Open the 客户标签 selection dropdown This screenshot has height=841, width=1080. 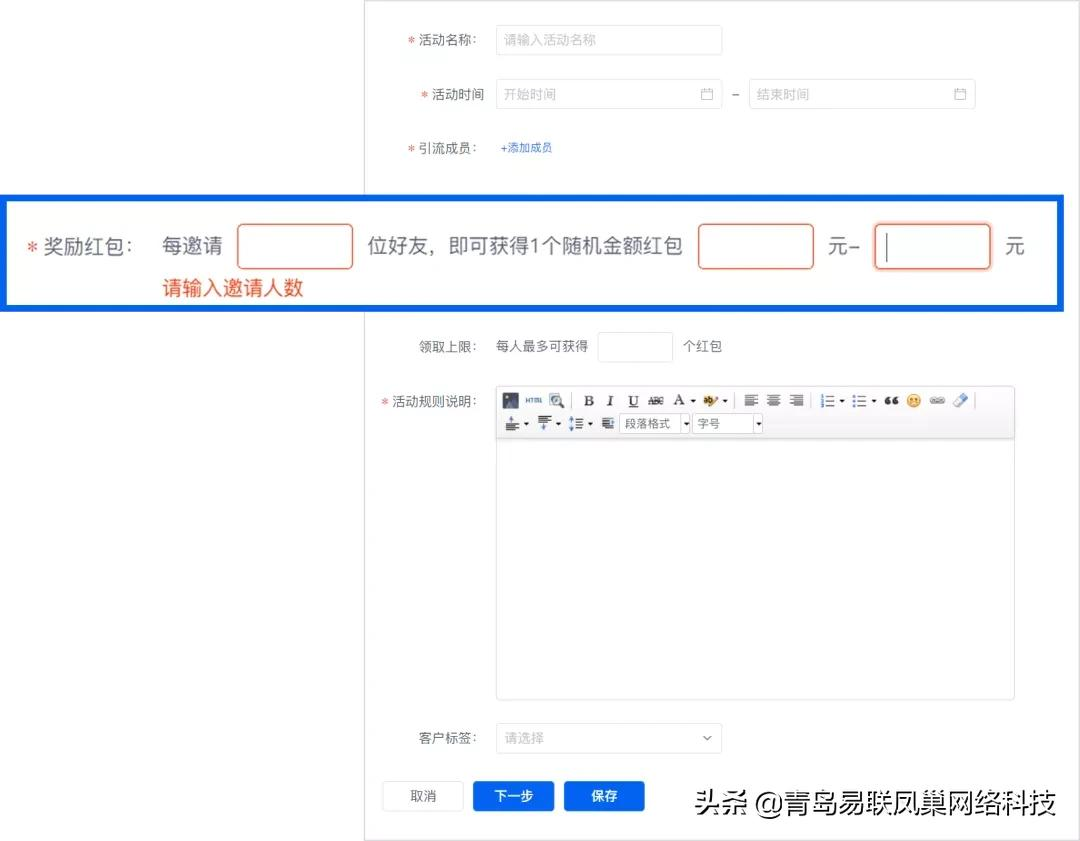coord(608,738)
